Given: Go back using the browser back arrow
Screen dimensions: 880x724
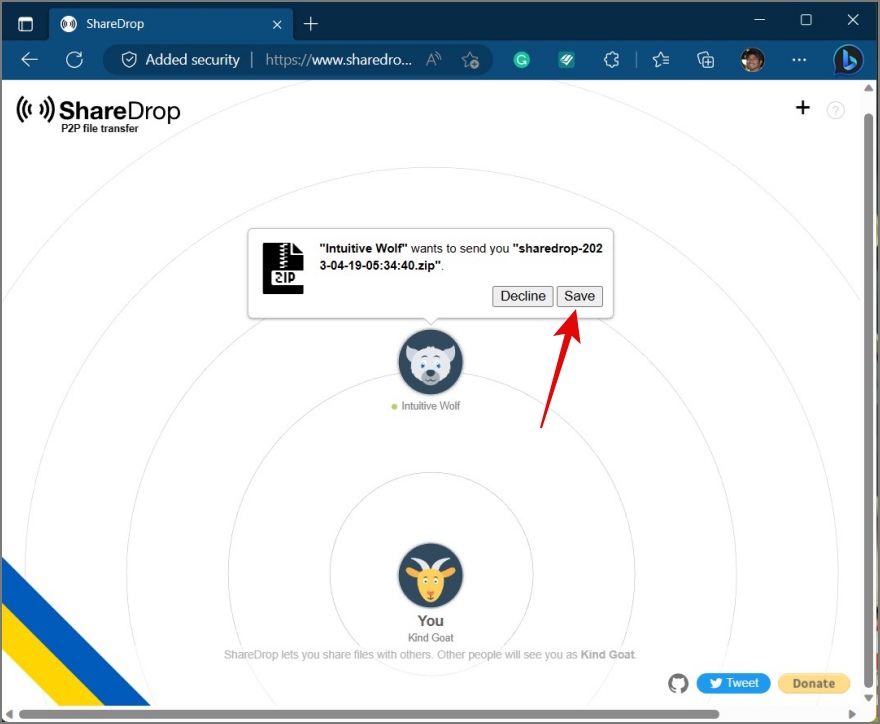Looking at the screenshot, I should tap(29, 59).
